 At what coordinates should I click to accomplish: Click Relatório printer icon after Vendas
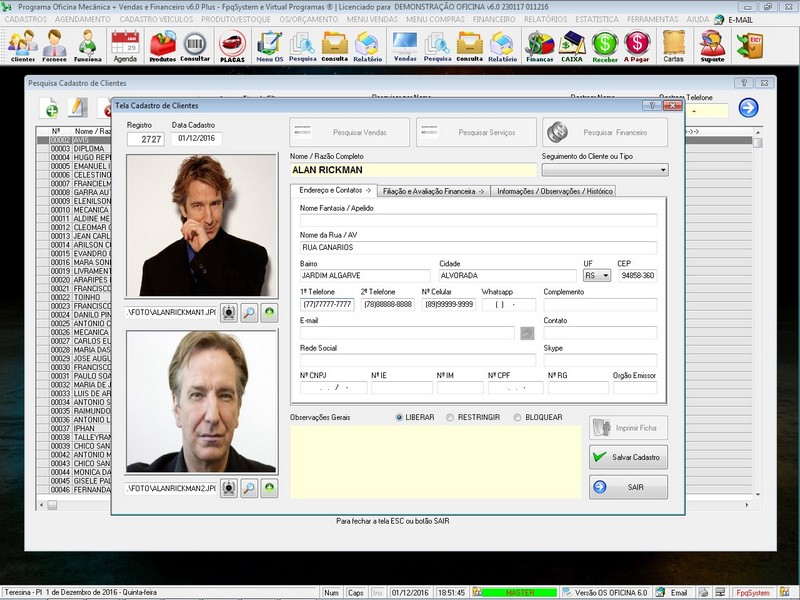click(x=503, y=46)
